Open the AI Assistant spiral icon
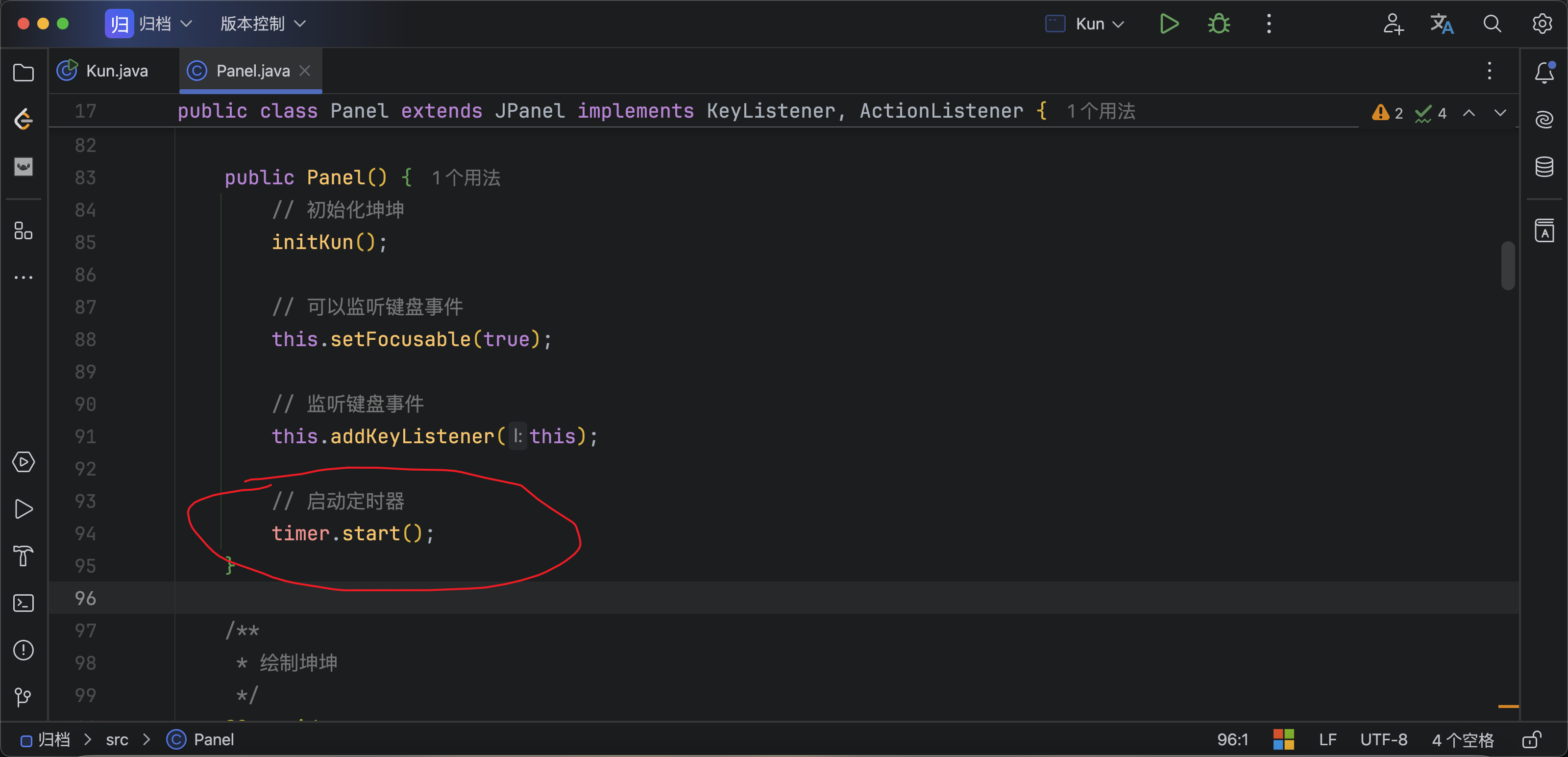The width and height of the screenshot is (1568, 757). (x=1544, y=119)
